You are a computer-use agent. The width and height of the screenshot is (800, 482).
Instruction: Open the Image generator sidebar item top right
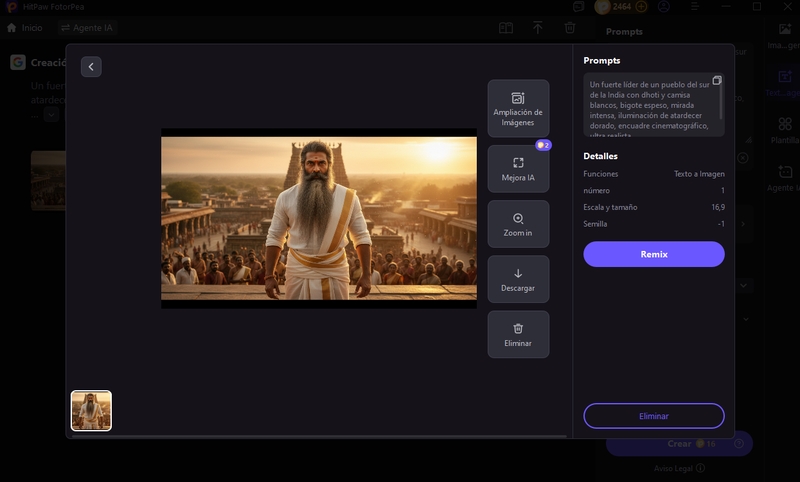pyautogui.click(x=785, y=36)
